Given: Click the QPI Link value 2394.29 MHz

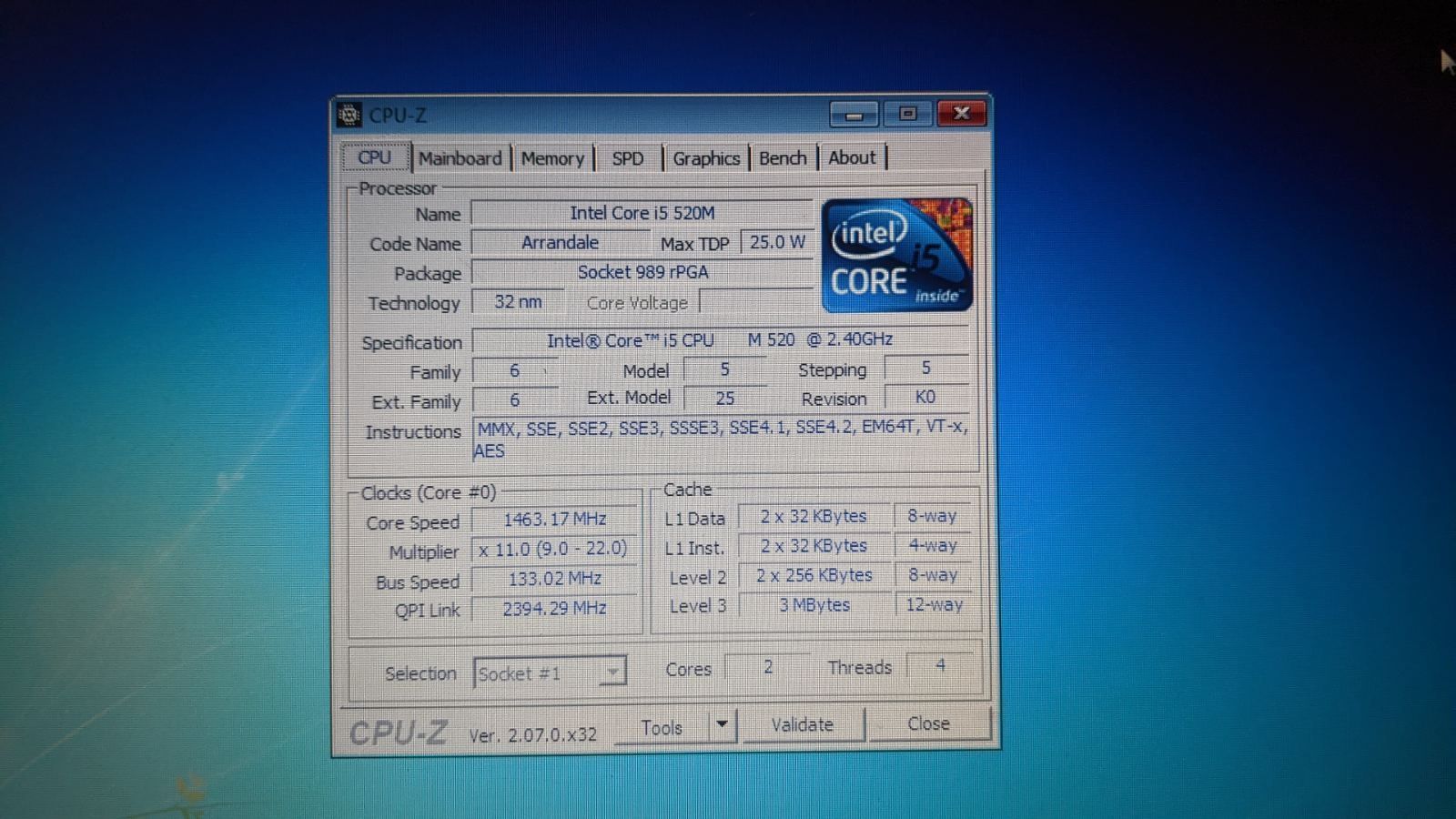Looking at the screenshot, I should 555,608.
